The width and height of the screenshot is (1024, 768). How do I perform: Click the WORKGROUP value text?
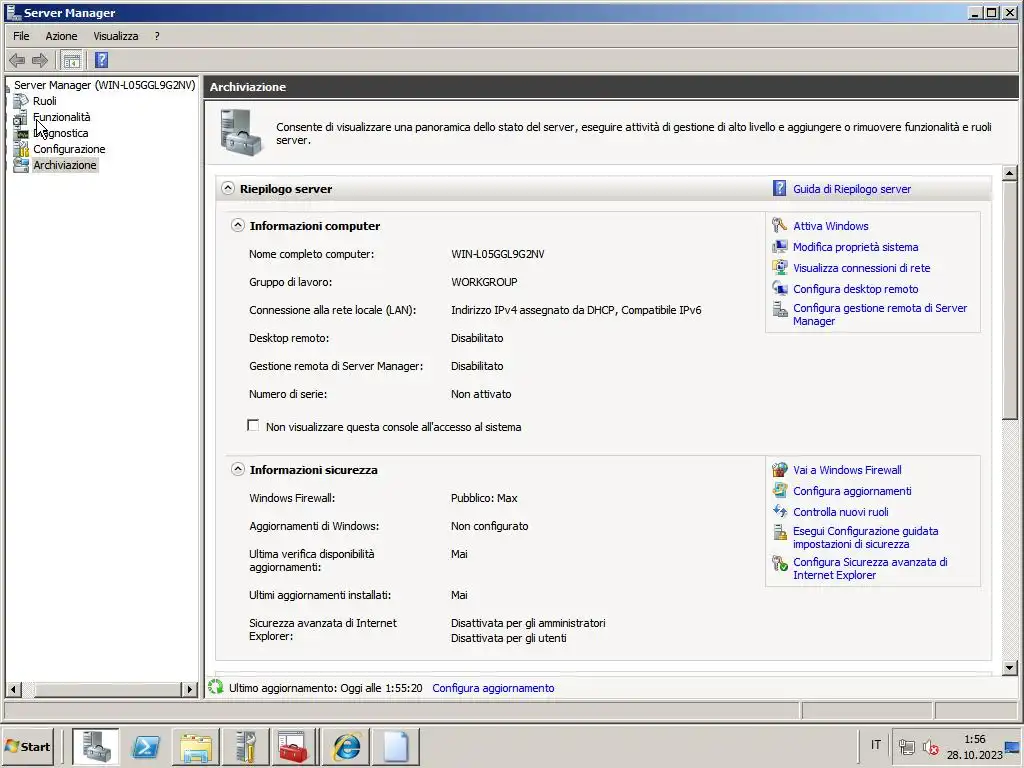pos(484,282)
